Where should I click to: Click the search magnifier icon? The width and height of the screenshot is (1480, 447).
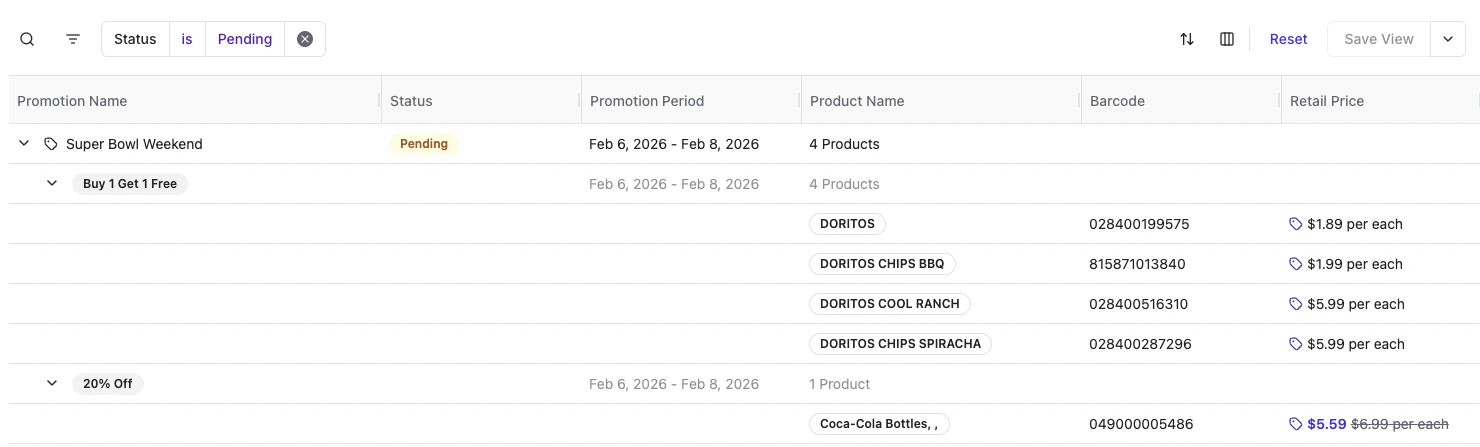coord(28,39)
